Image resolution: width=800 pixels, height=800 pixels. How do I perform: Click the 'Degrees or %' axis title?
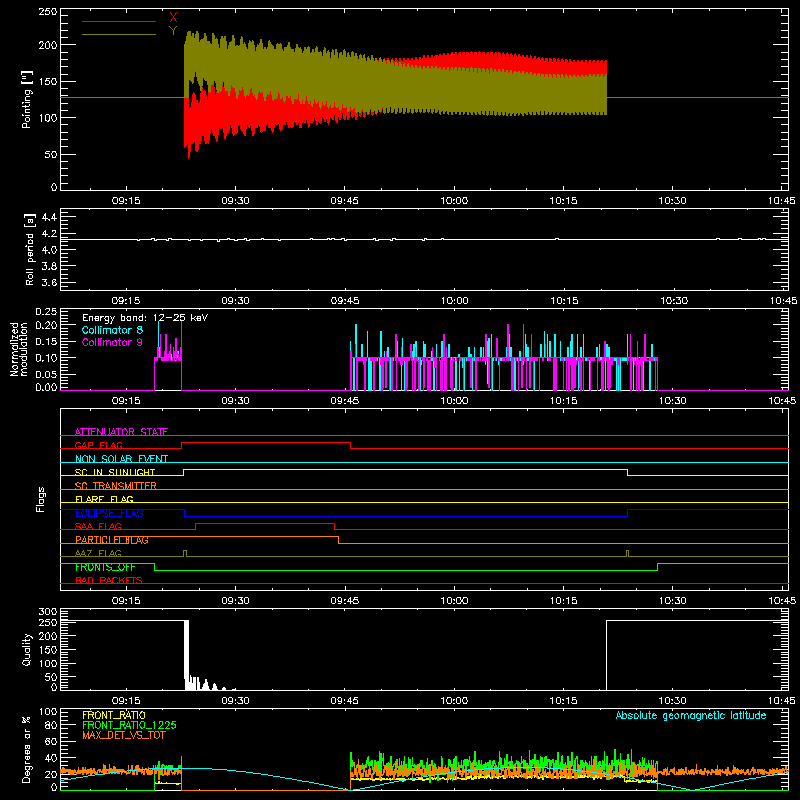pos(27,750)
